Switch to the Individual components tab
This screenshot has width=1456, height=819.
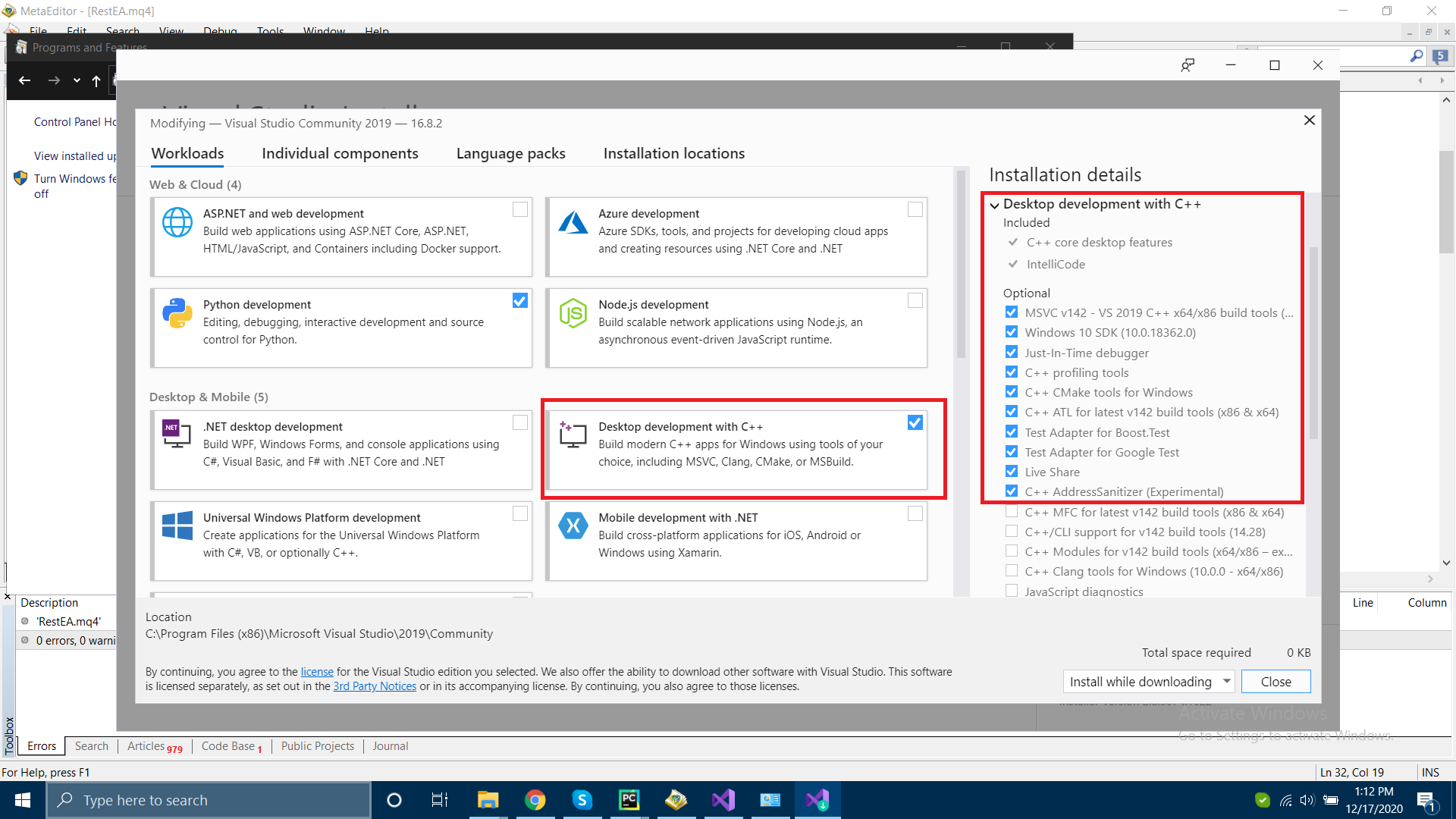340,153
